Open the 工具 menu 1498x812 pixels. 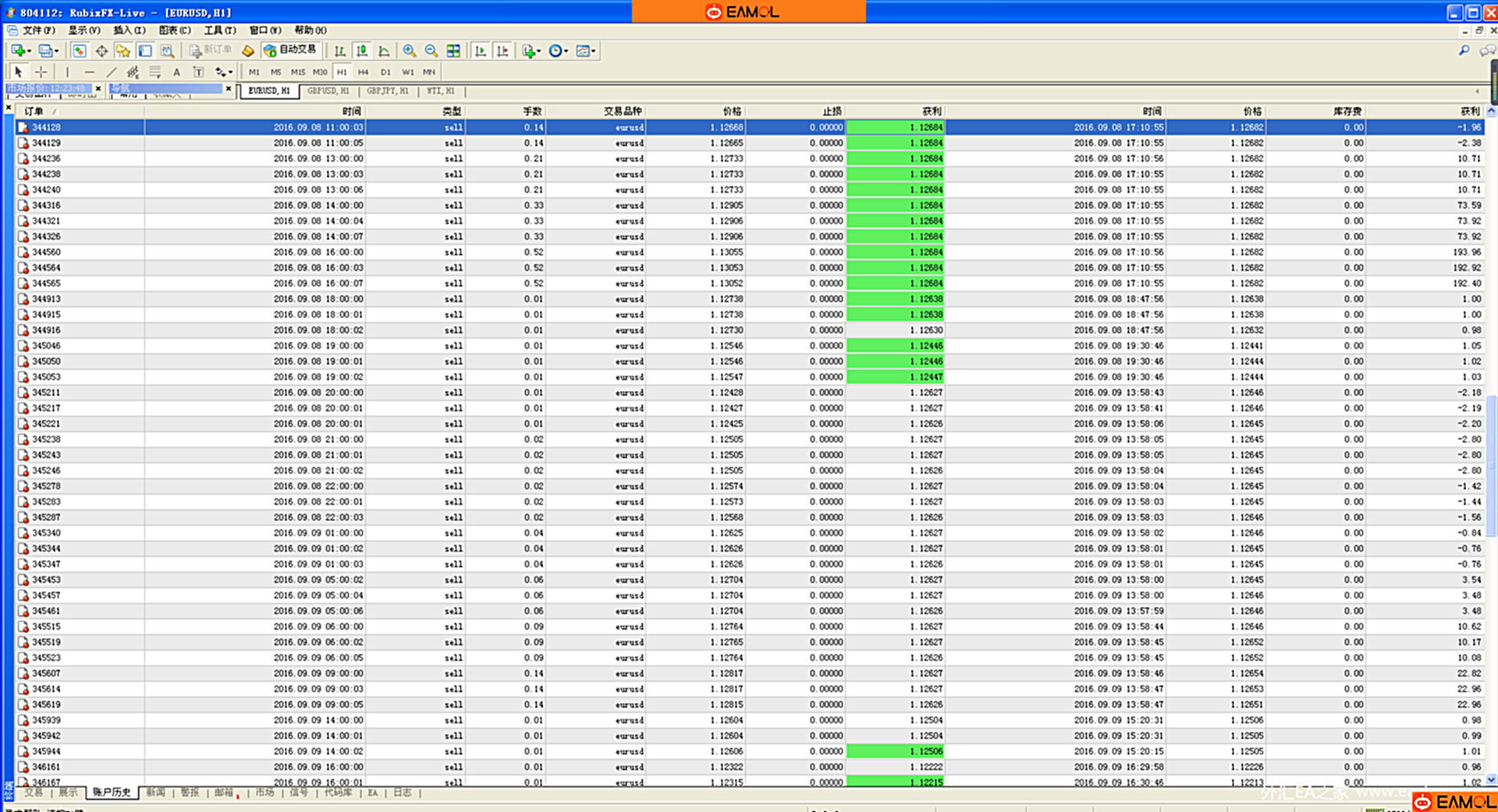coord(219,30)
